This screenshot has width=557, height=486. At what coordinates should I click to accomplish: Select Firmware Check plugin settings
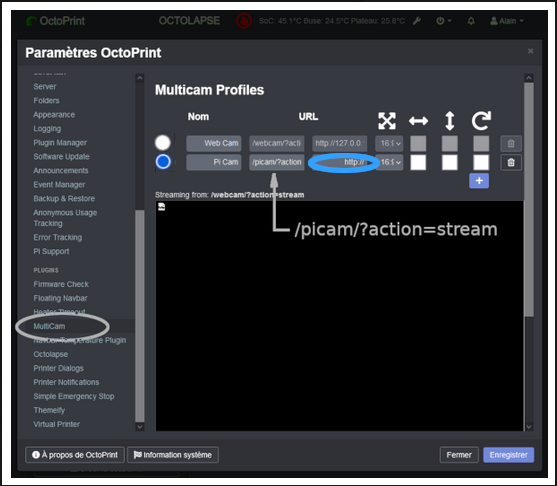click(61, 284)
